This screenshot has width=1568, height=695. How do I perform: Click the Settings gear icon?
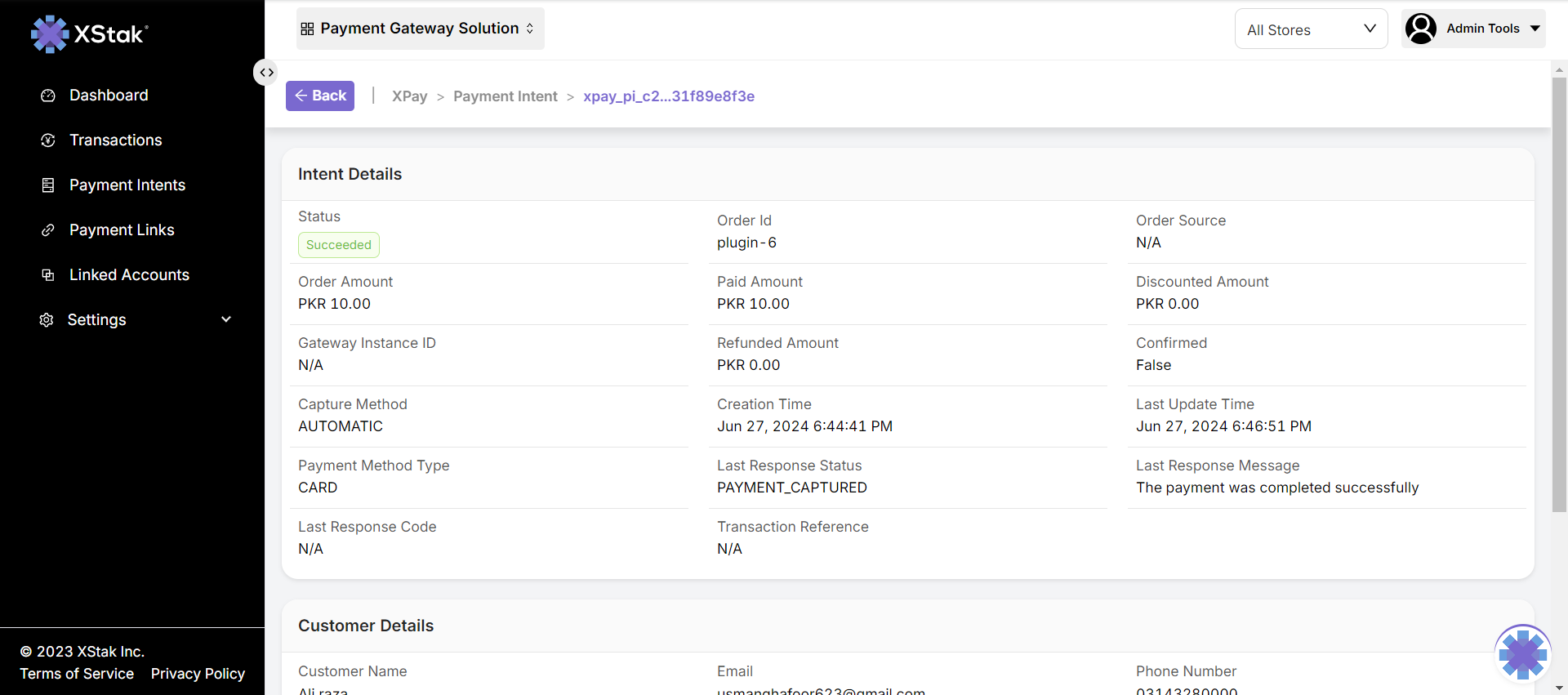tap(47, 320)
